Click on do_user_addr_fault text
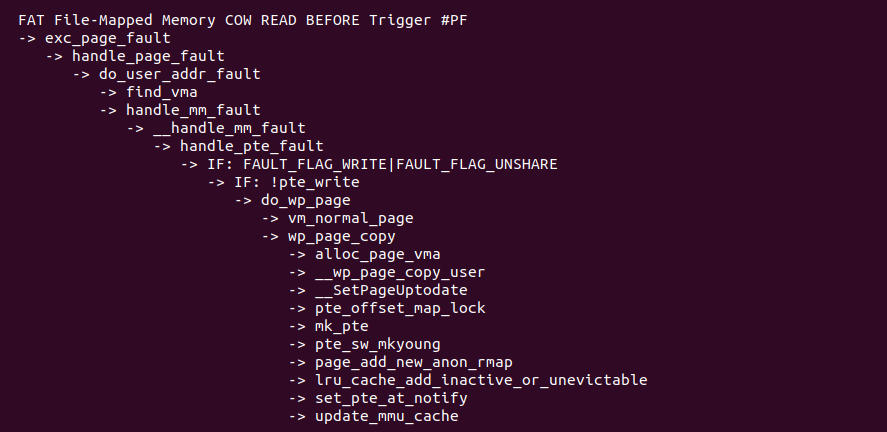The height and width of the screenshot is (432, 887). pyautogui.click(x=179, y=75)
